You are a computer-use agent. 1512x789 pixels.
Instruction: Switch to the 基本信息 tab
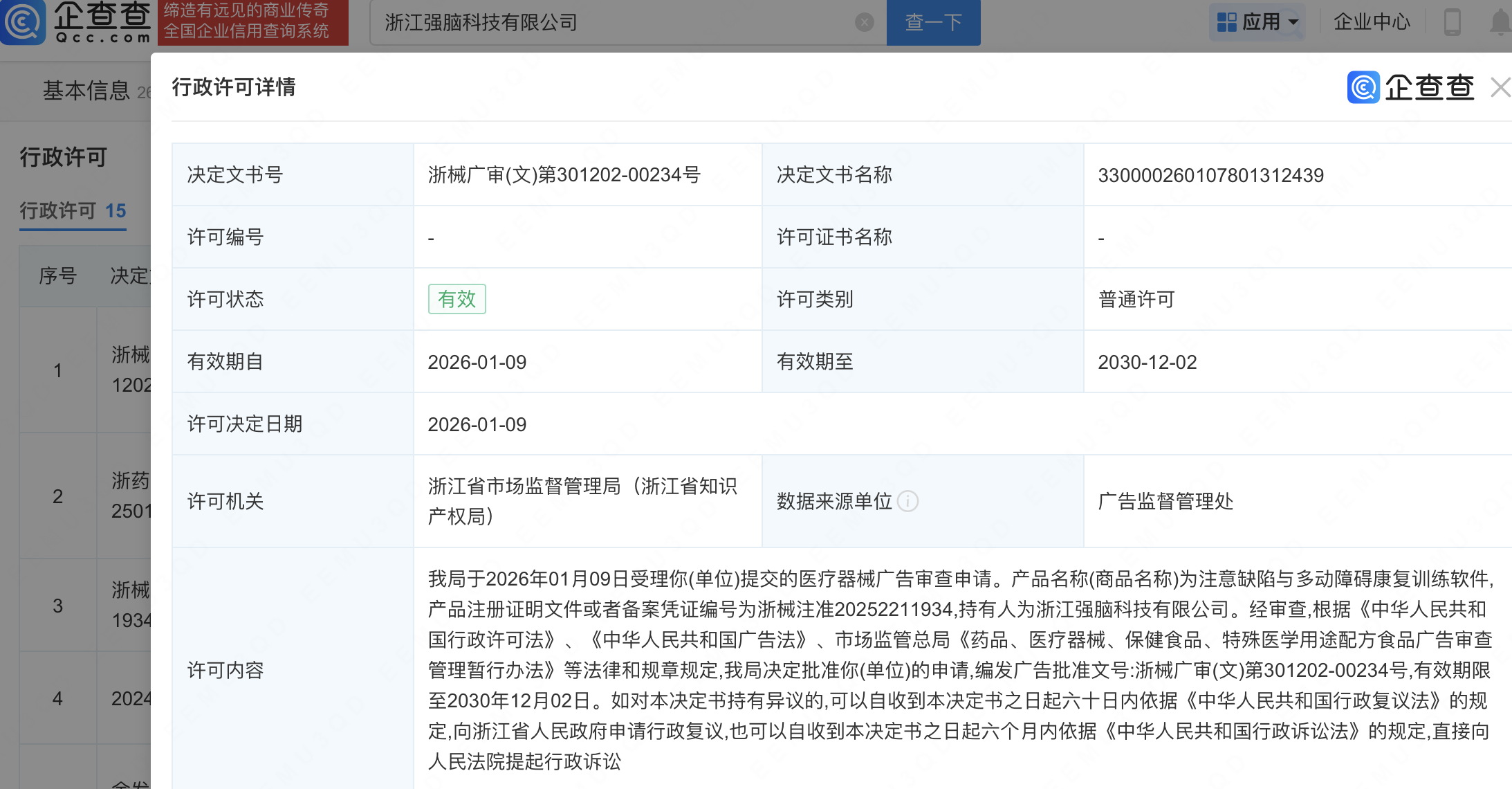86,90
